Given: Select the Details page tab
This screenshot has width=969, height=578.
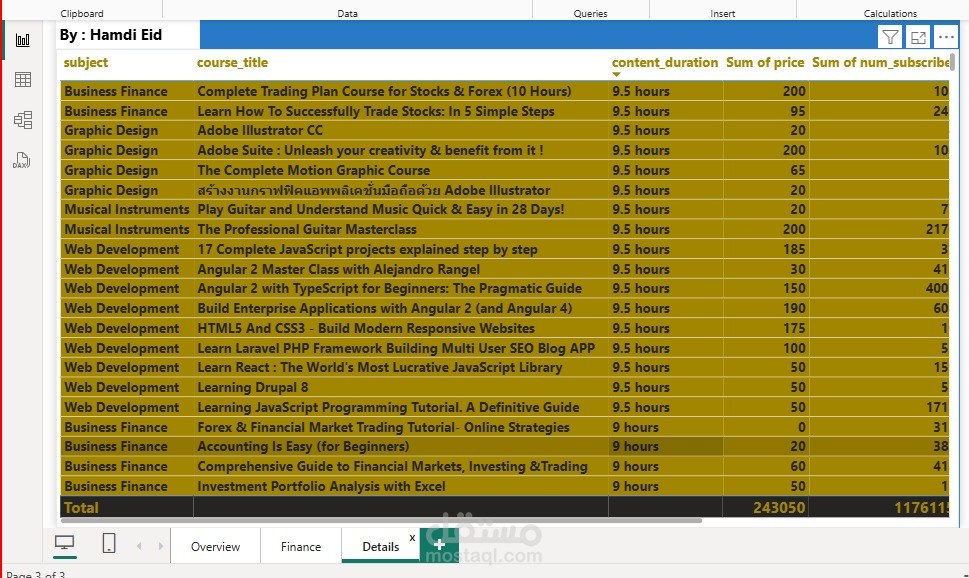Looking at the screenshot, I should (x=381, y=546).
